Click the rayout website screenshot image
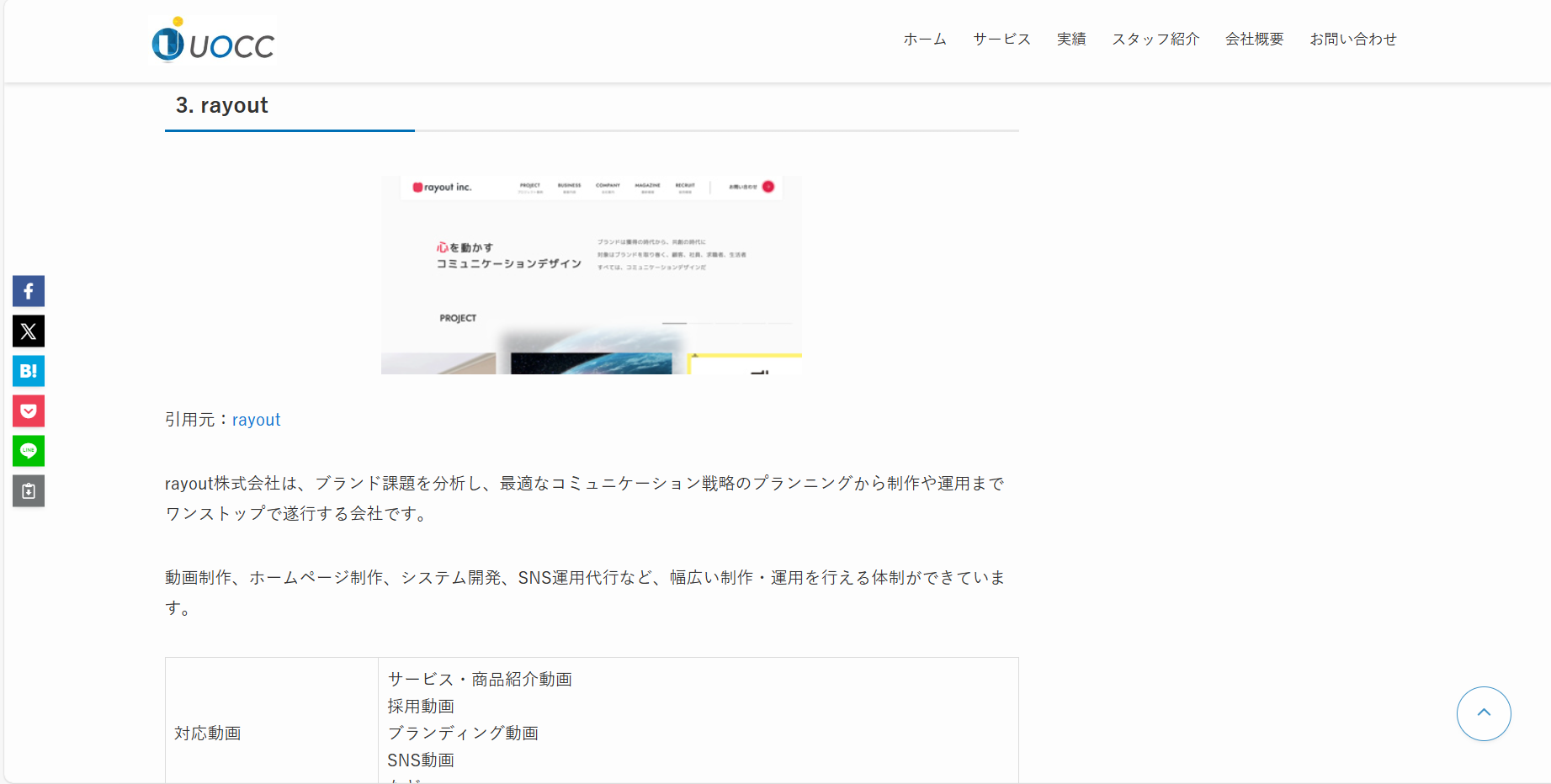The height and width of the screenshot is (784, 1551). pos(591,275)
